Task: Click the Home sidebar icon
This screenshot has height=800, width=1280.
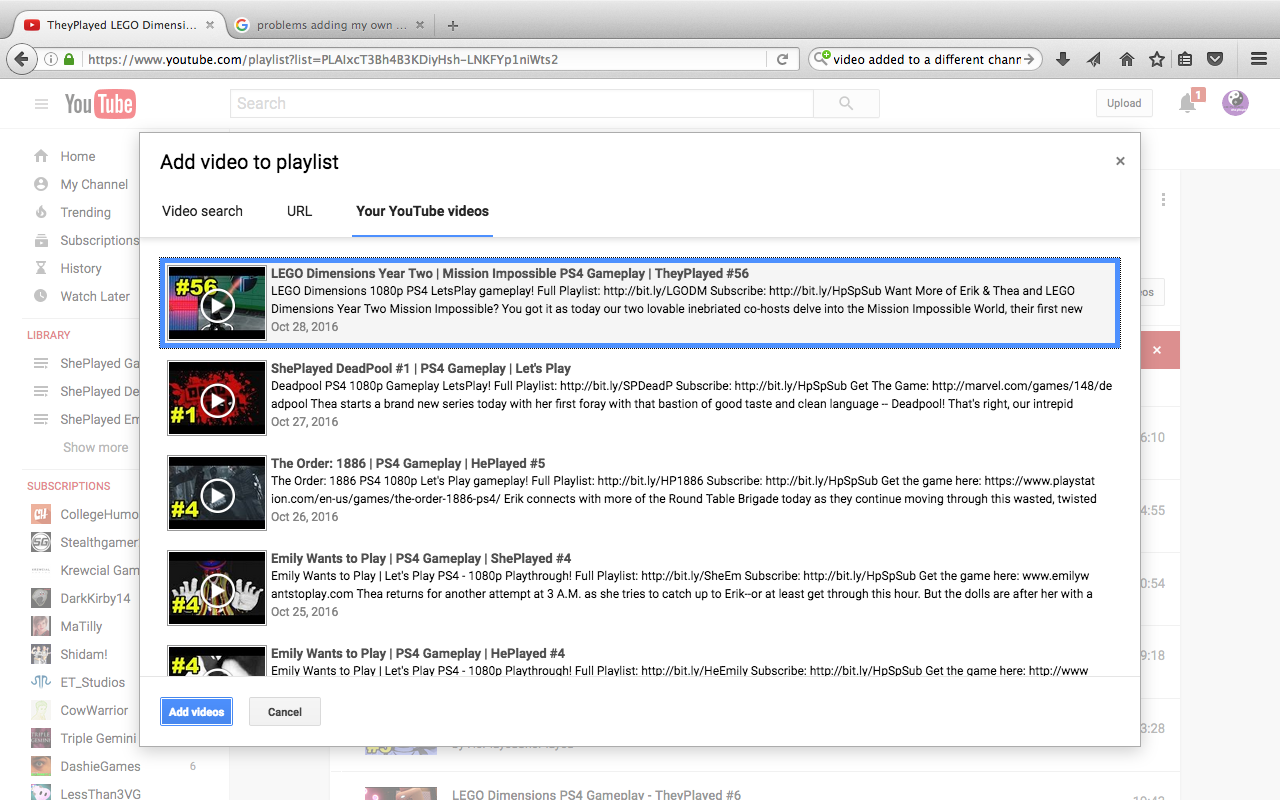Action: (41, 156)
